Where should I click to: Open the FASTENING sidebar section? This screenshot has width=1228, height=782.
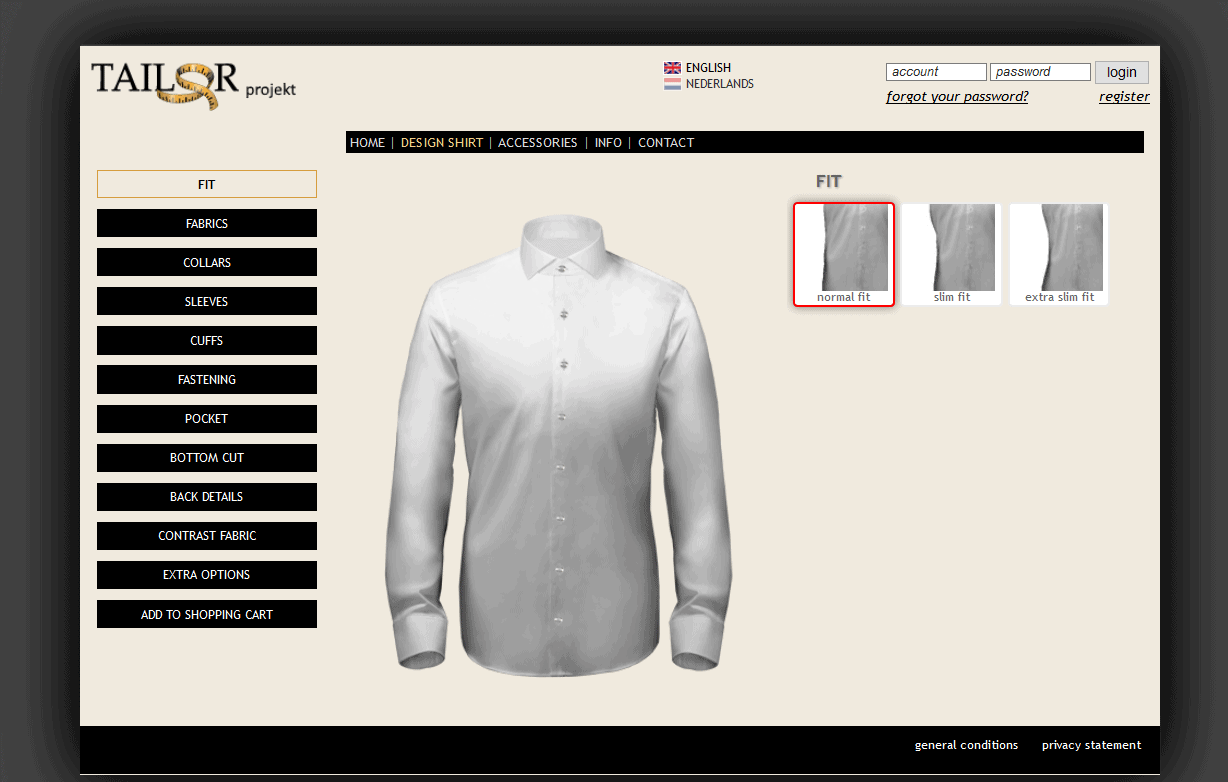point(207,379)
